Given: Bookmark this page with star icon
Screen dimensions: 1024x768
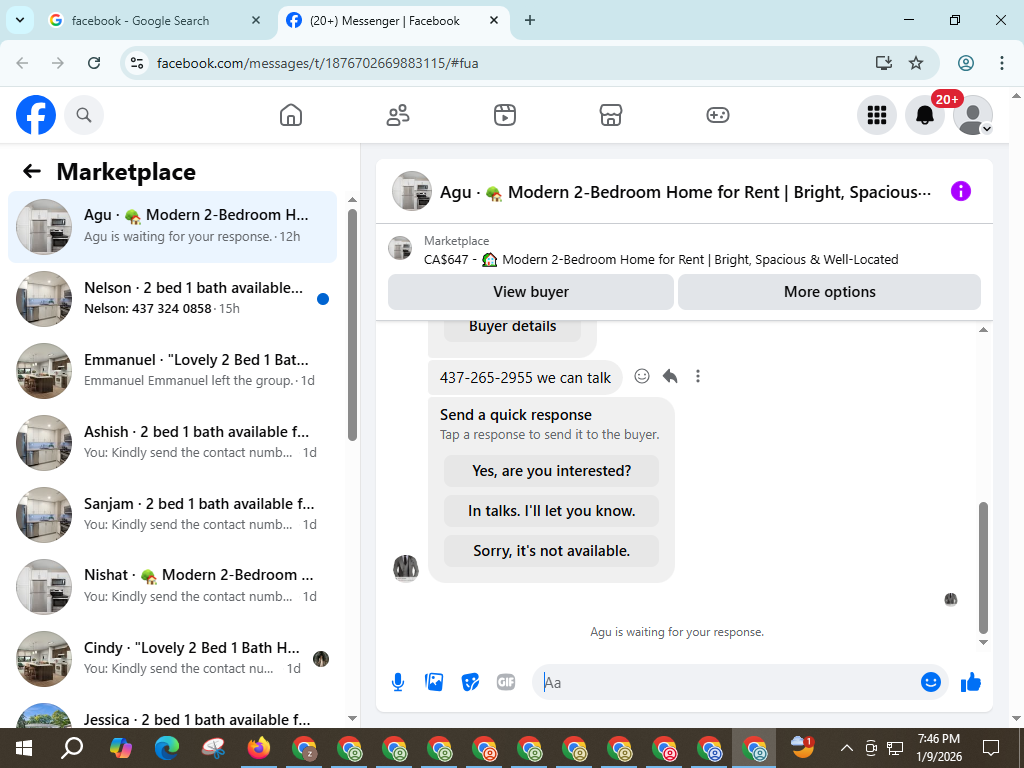Looking at the screenshot, I should pos(916,63).
